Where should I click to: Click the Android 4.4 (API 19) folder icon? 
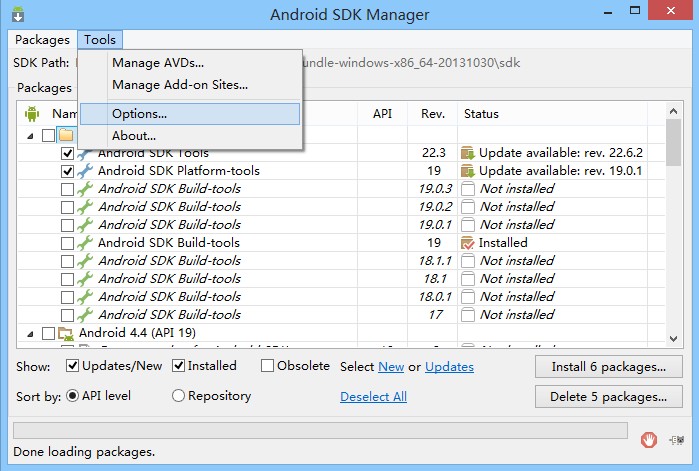tap(65, 333)
